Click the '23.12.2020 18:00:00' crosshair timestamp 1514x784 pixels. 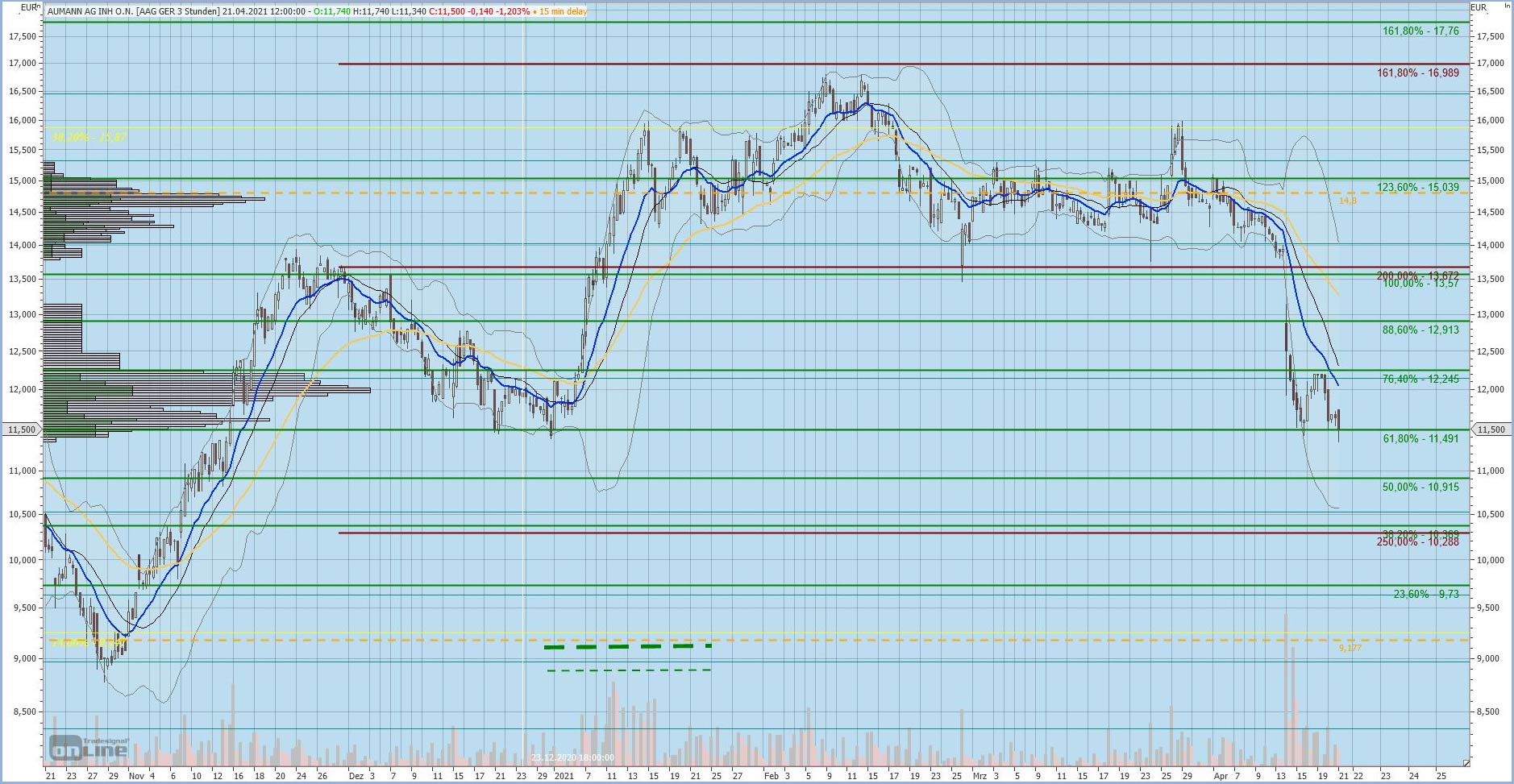[572, 758]
